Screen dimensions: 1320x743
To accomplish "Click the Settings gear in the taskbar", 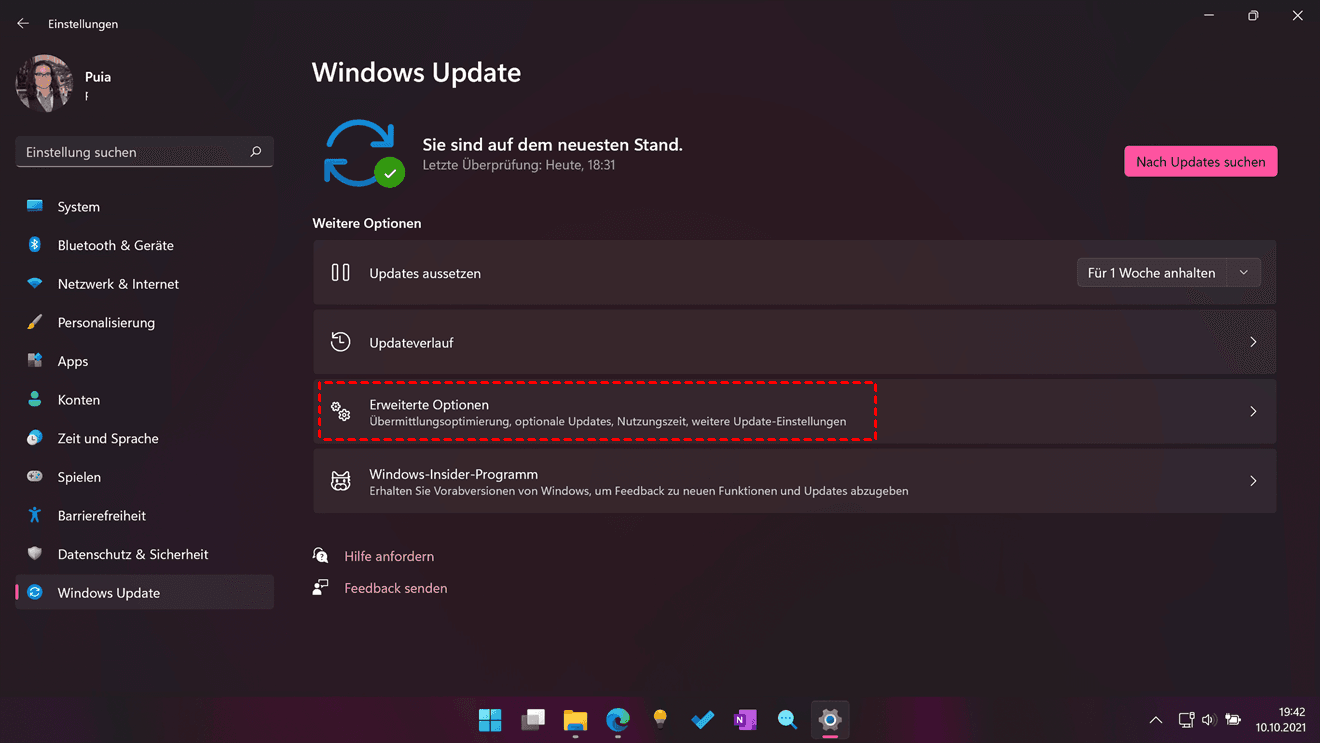I will click(830, 719).
